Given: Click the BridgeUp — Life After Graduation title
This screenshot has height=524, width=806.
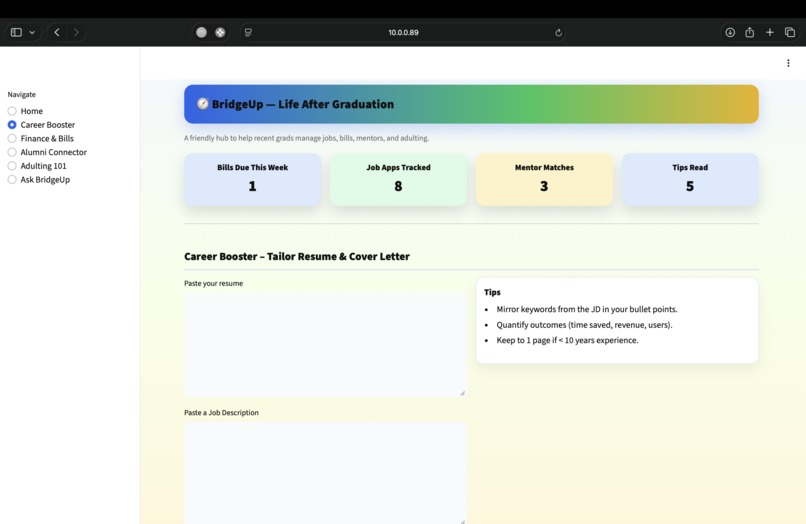Looking at the screenshot, I should pos(303,104).
